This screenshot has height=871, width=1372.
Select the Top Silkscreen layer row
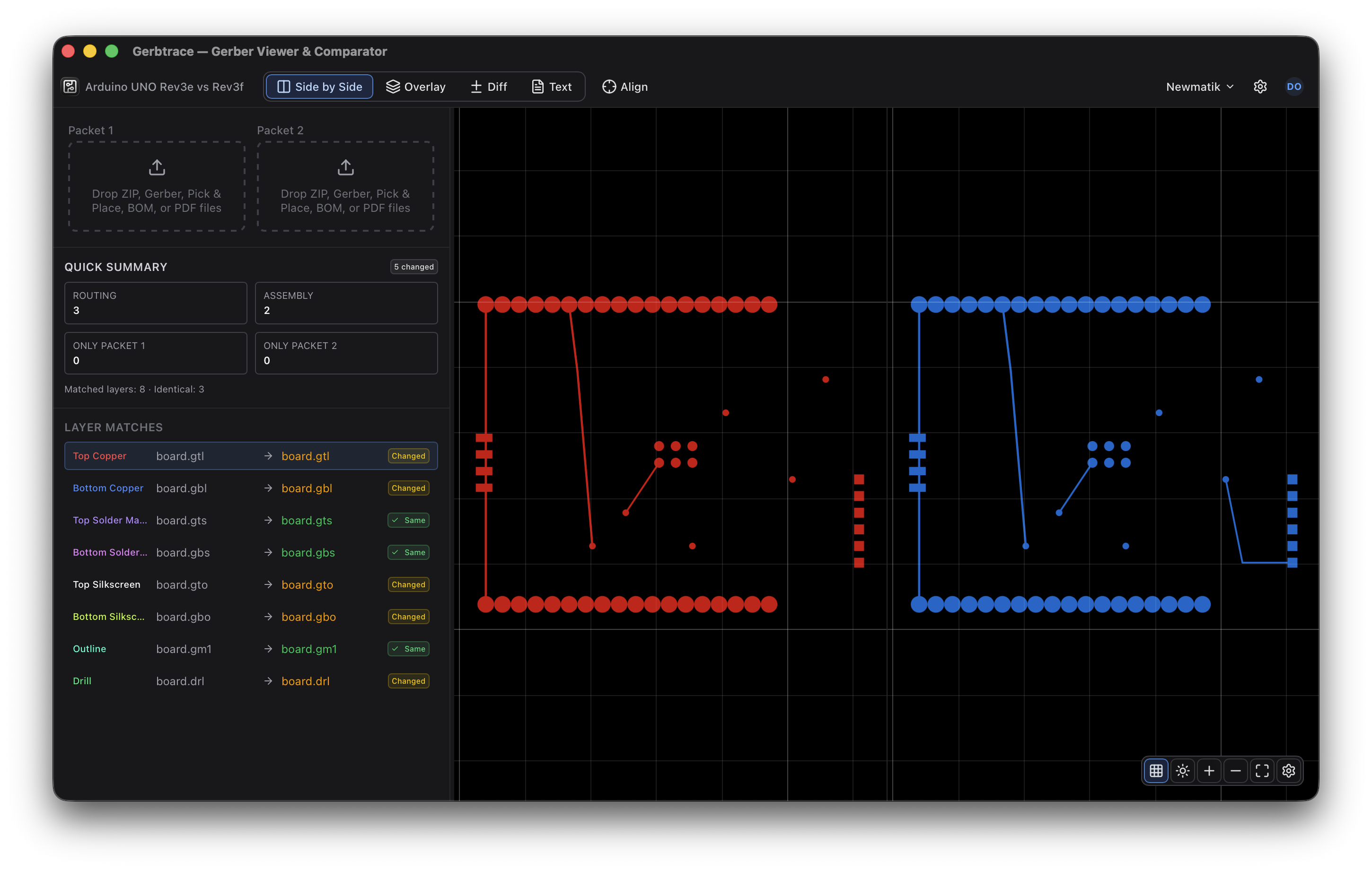(251, 584)
